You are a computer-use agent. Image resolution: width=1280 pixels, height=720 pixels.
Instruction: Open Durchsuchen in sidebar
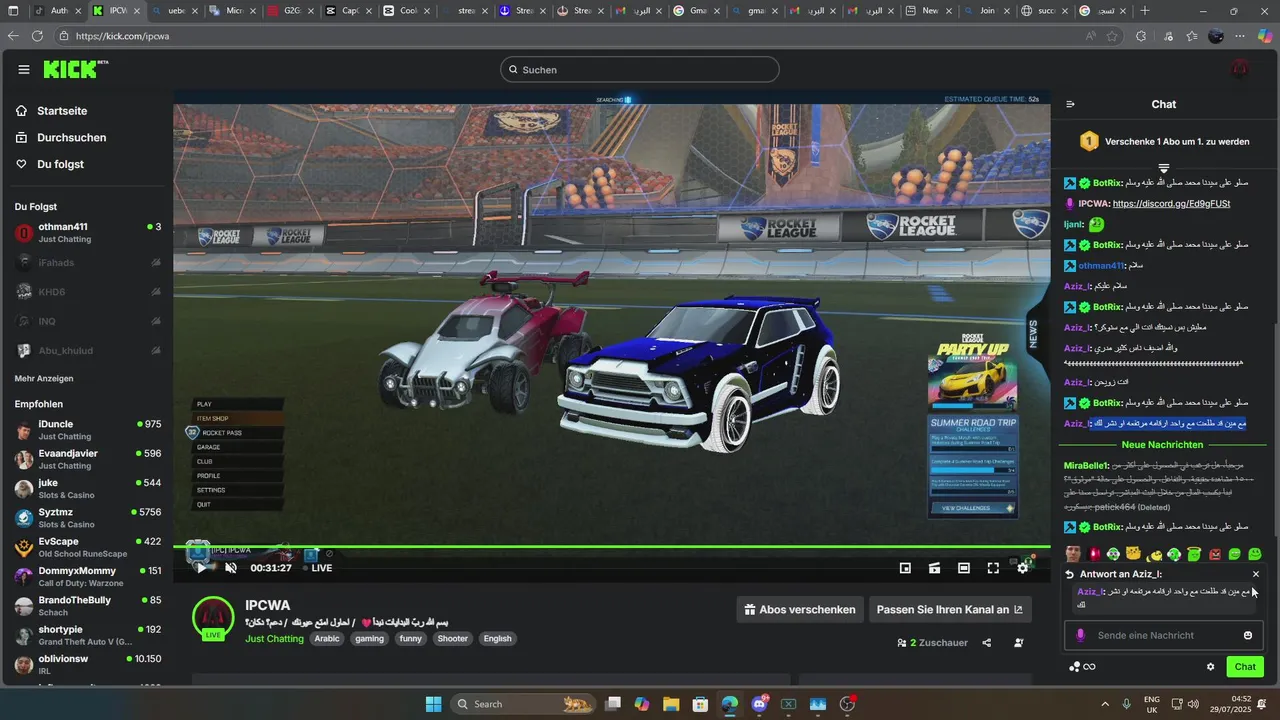71,138
